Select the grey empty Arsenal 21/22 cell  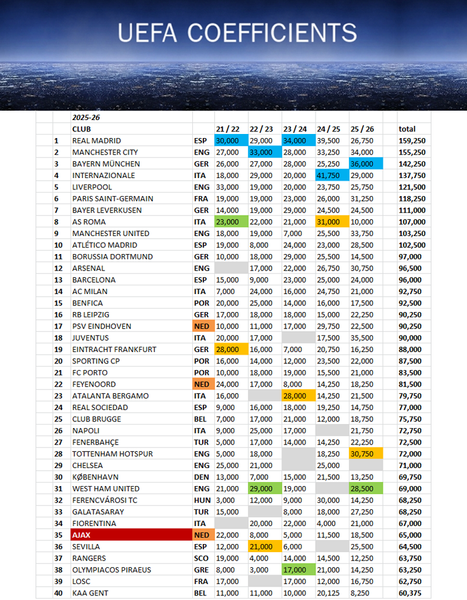231,268
